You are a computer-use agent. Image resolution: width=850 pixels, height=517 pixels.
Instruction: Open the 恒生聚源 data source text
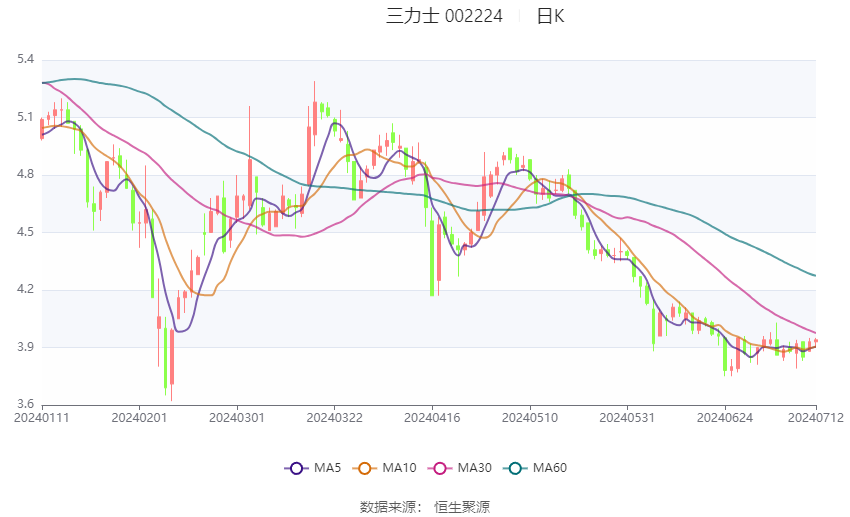pyautogui.click(x=462, y=507)
